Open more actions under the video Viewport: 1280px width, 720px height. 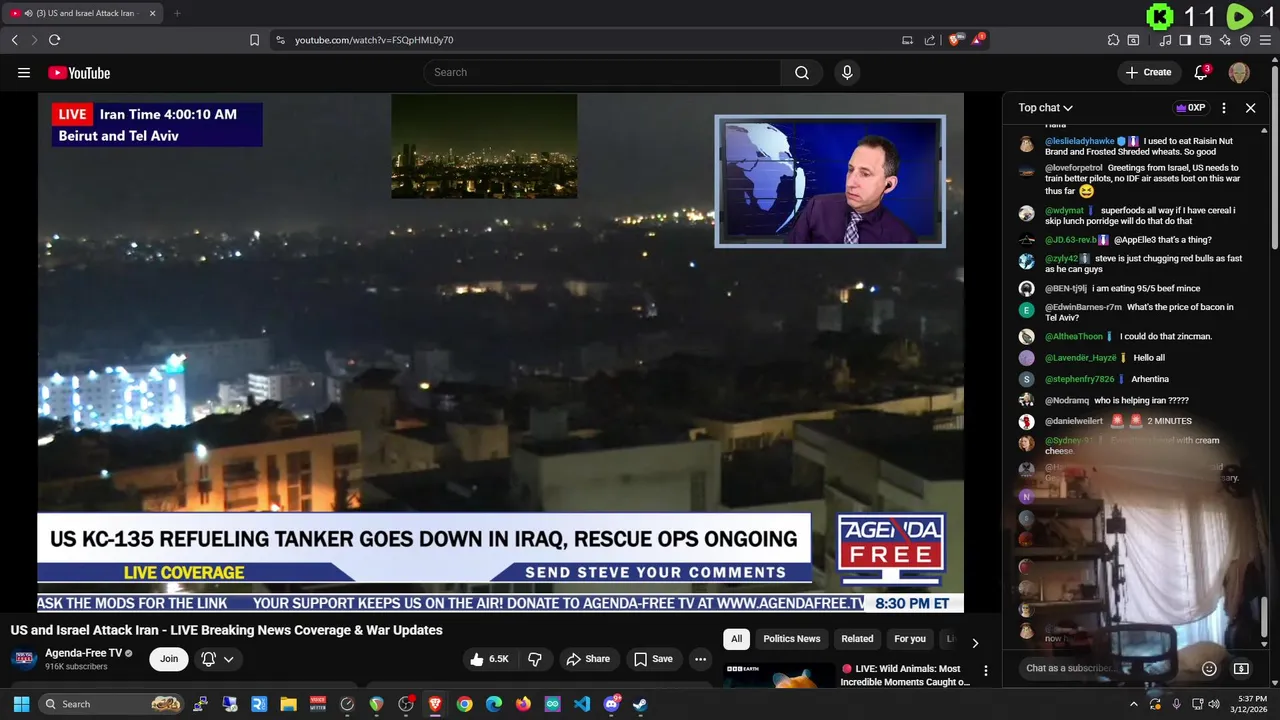(x=700, y=659)
